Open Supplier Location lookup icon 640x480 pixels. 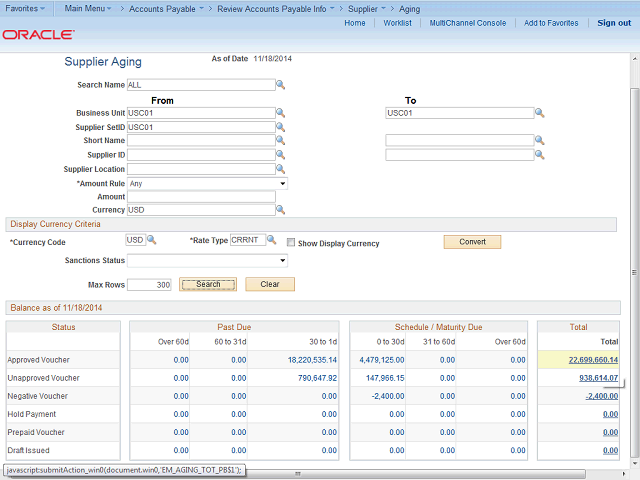click(x=281, y=169)
